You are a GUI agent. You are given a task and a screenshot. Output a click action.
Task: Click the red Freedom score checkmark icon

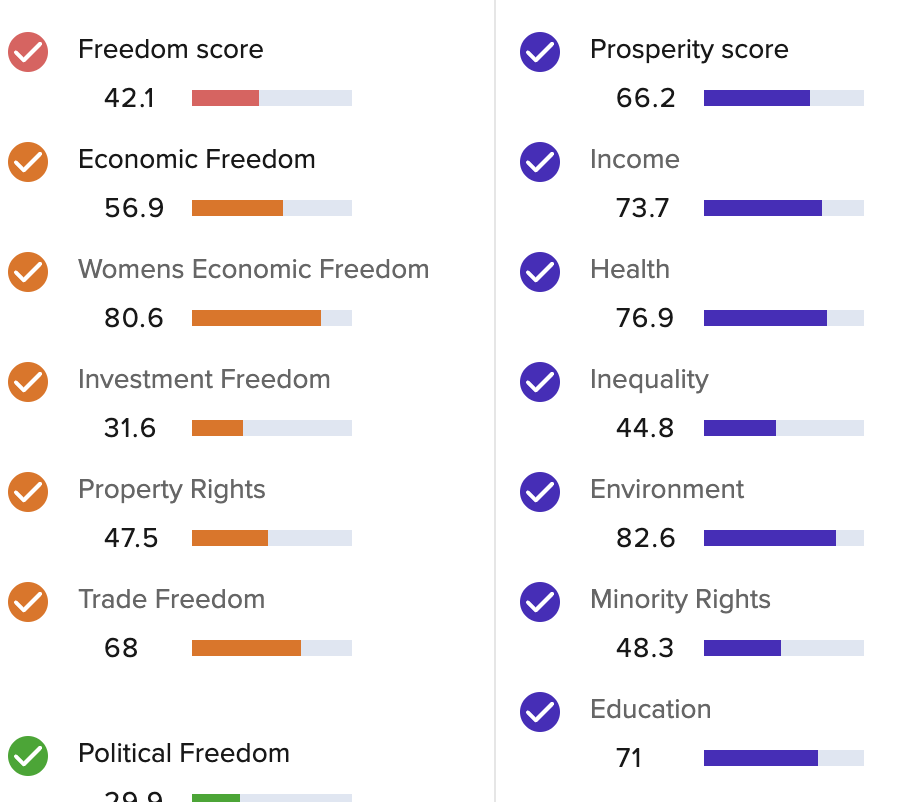click(27, 52)
